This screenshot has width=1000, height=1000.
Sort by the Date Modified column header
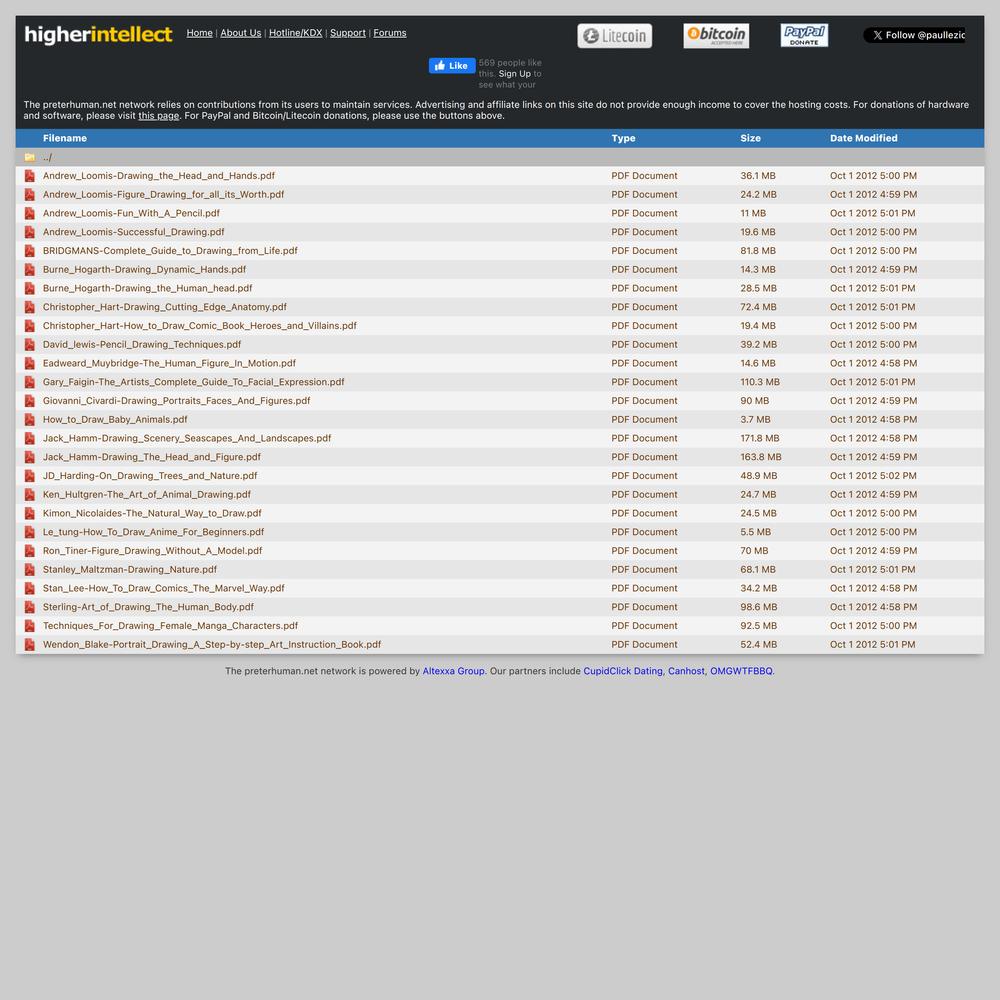[x=864, y=138]
